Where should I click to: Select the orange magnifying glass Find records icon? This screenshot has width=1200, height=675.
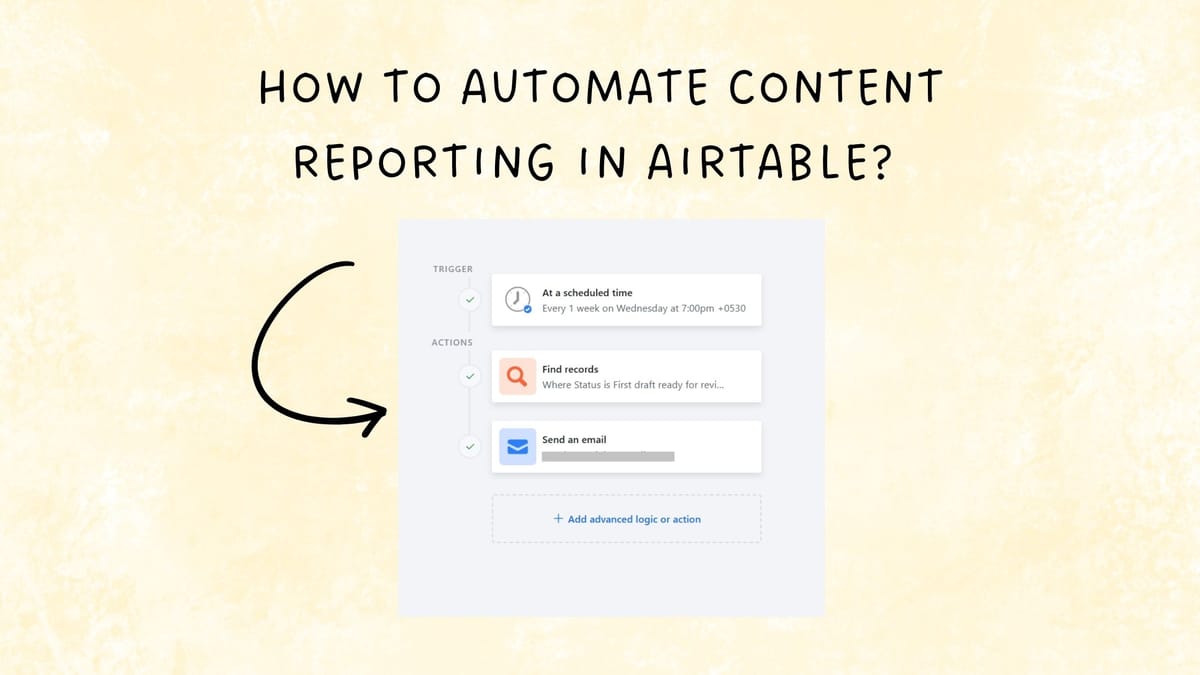pyautogui.click(x=516, y=375)
